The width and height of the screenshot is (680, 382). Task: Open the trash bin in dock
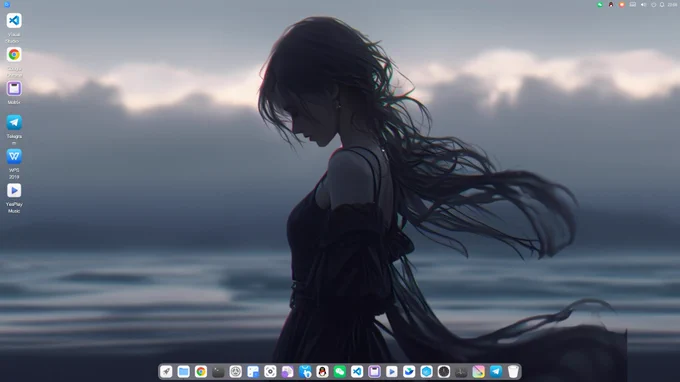click(513, 372)
